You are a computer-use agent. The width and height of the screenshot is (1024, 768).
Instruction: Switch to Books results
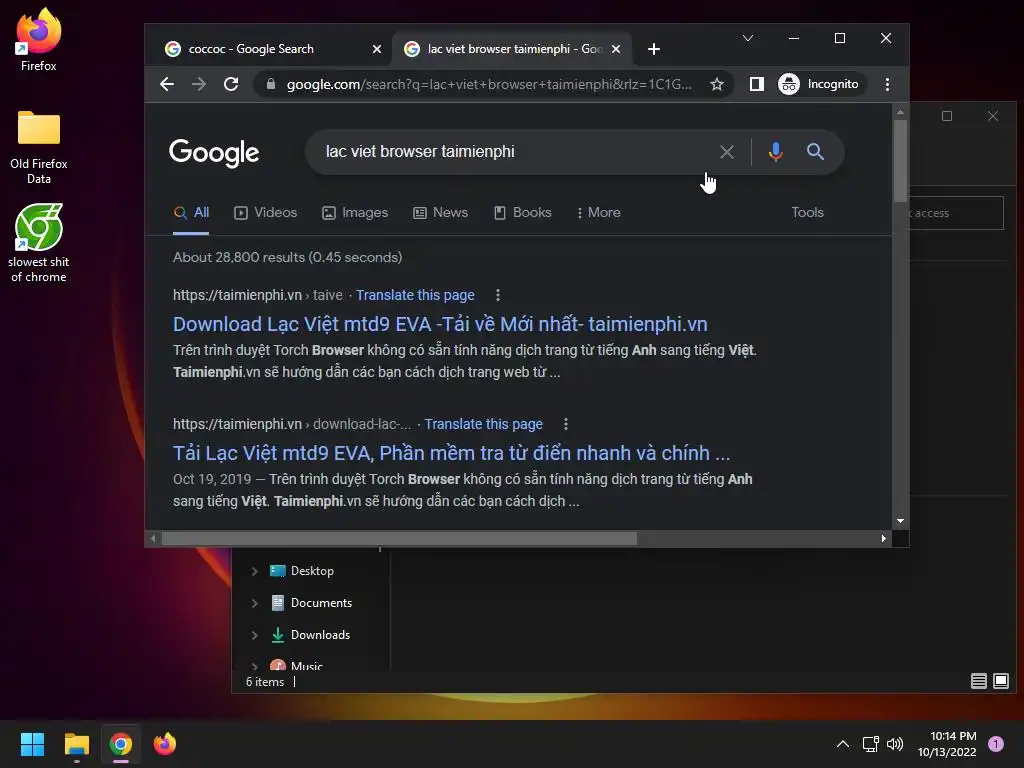522,213
